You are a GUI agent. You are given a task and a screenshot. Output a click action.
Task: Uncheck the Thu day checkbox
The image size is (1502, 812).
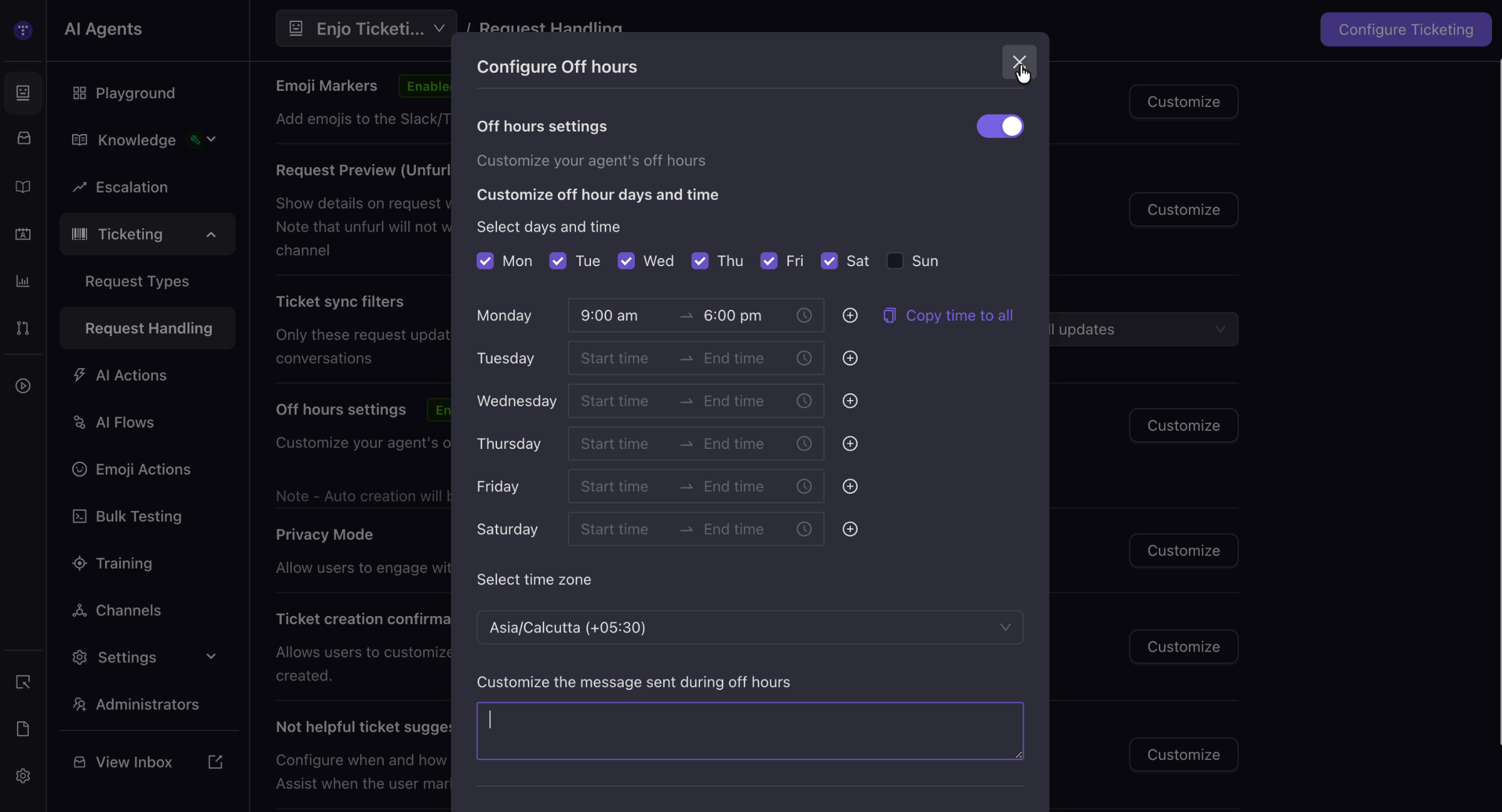tap(700, 261)
